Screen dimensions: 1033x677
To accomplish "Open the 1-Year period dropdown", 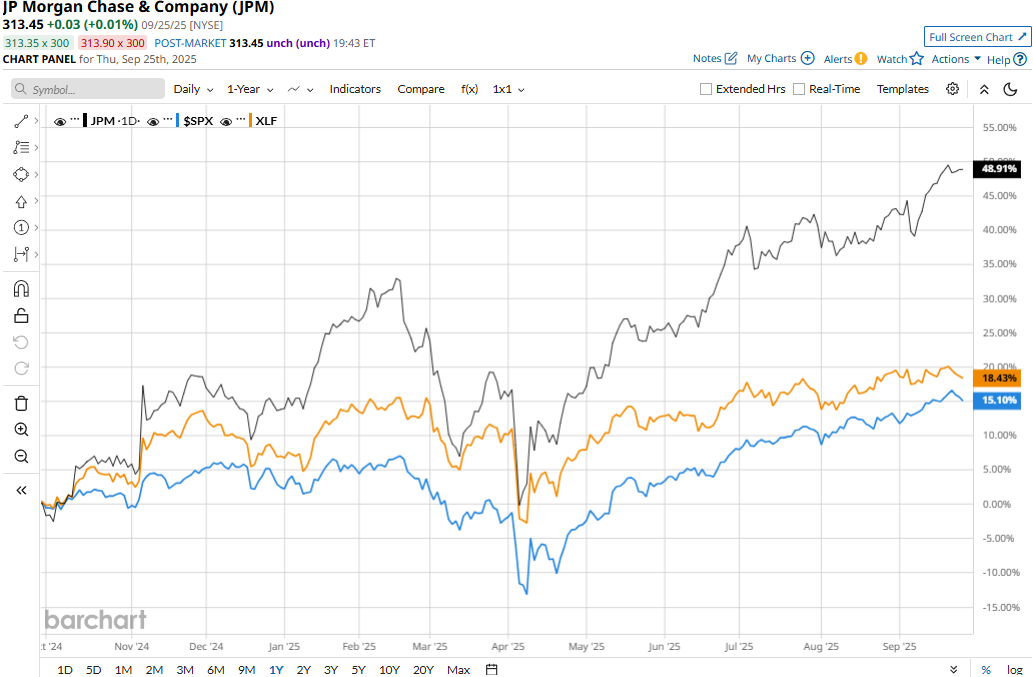I will [x=250, y=89].
